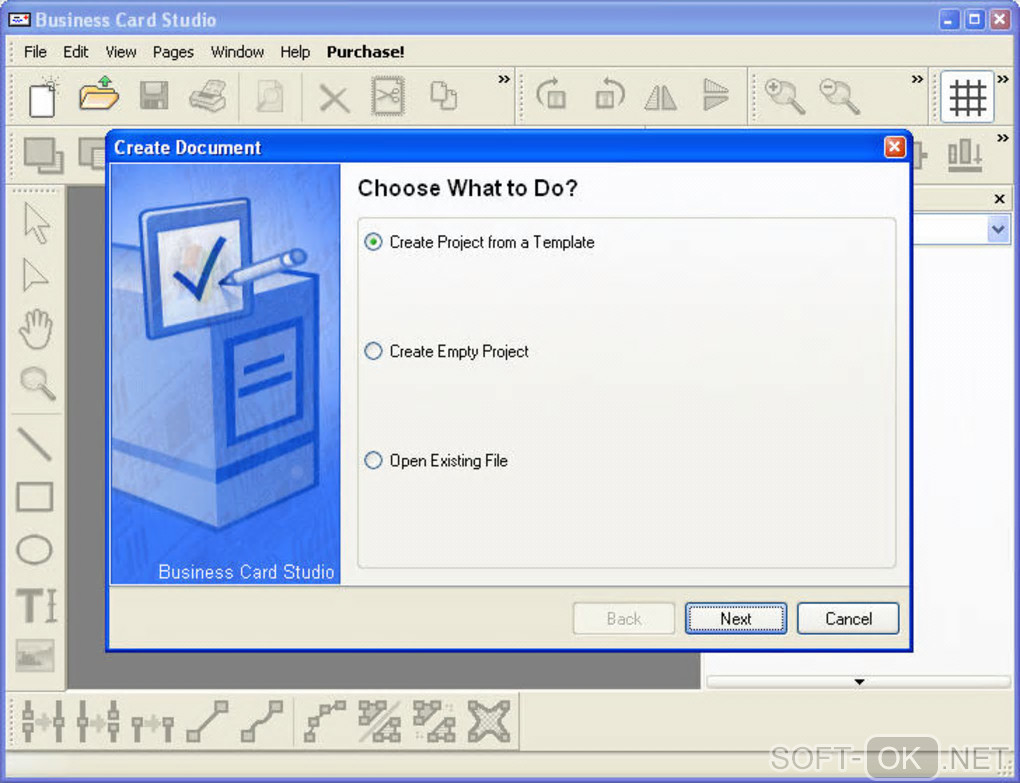Open the Window menu
Viewport: 1020px width, 783px height.
[x=237, y=52]
